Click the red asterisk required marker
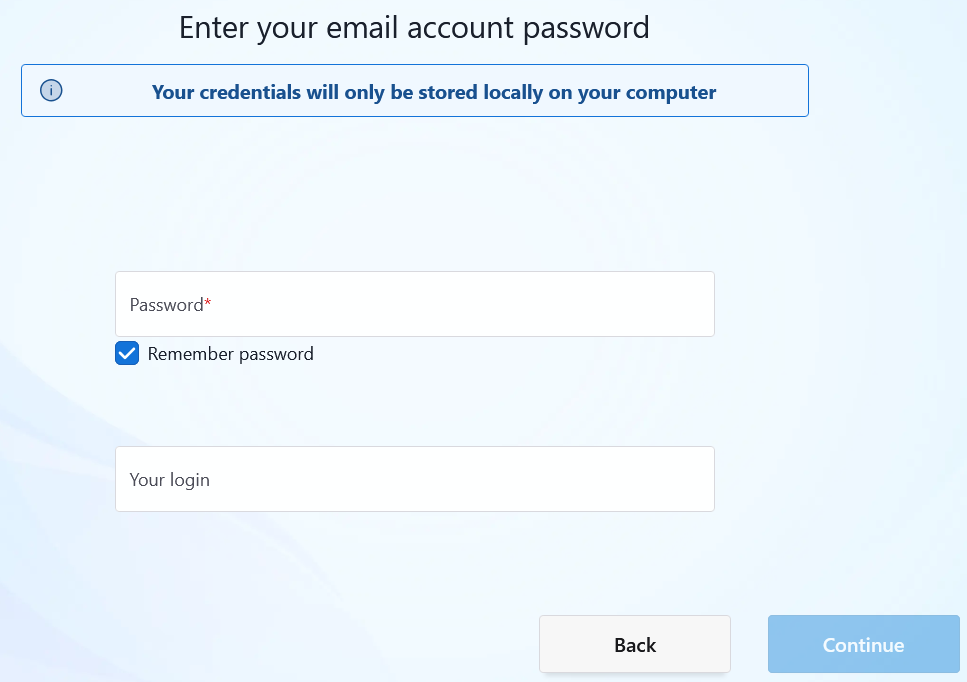This screenshot has width=967, height=682. click(208, 302)
